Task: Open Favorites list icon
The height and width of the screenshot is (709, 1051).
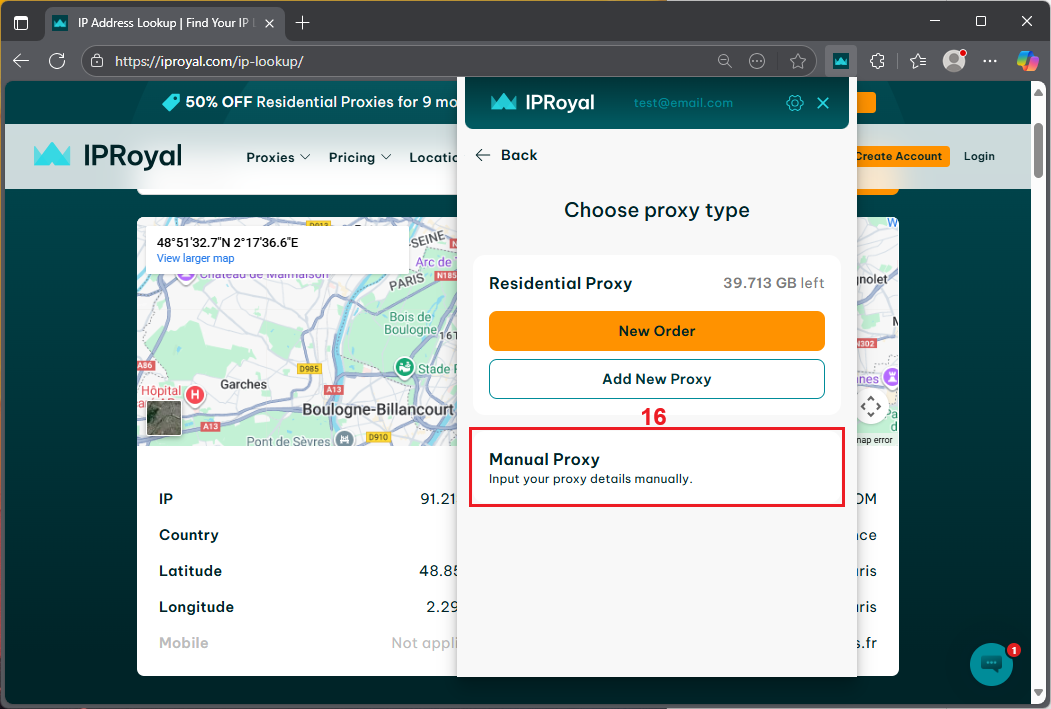Action: coord(918,61)
